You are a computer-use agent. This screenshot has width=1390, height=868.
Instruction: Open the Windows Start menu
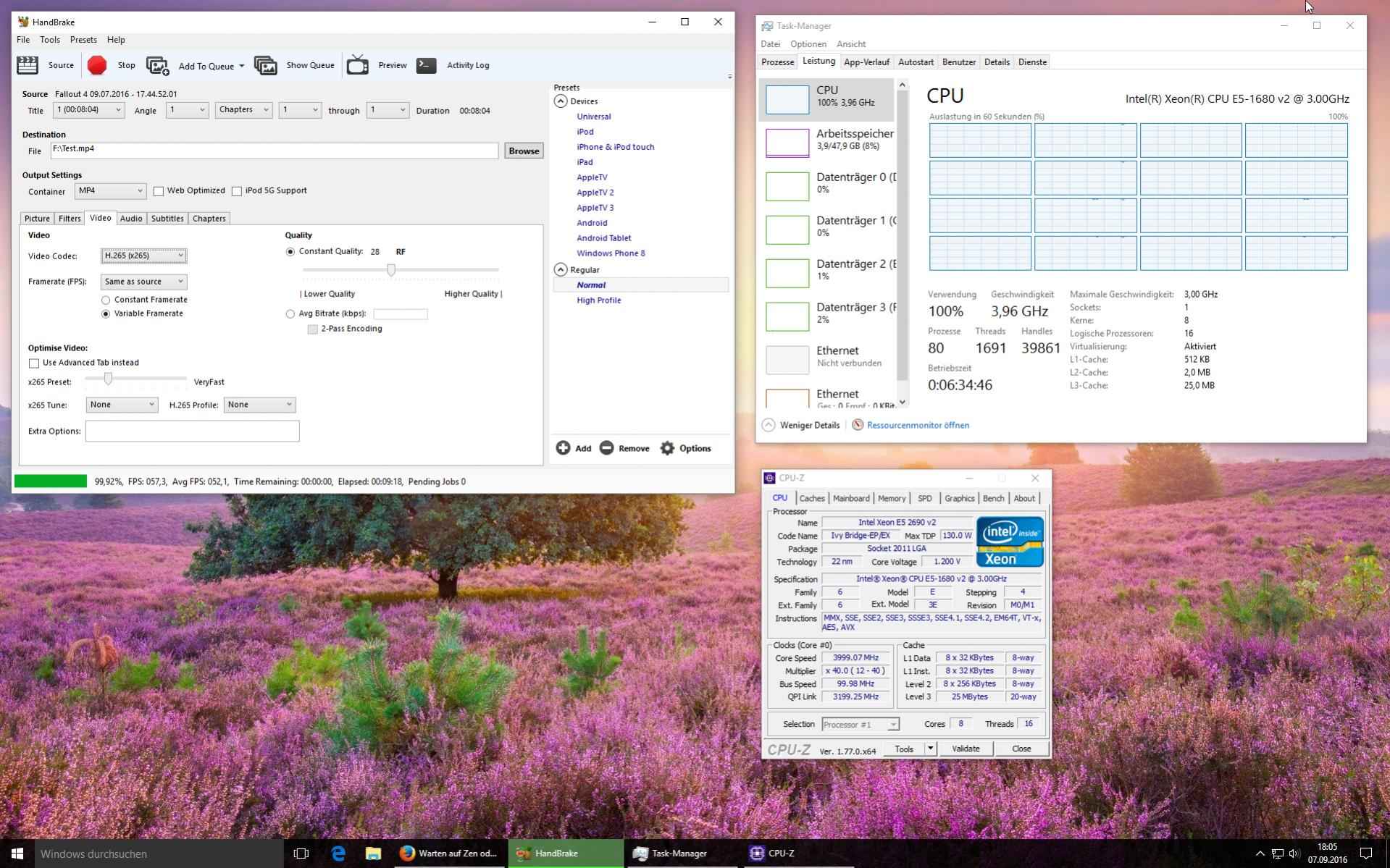coord(17,854)
